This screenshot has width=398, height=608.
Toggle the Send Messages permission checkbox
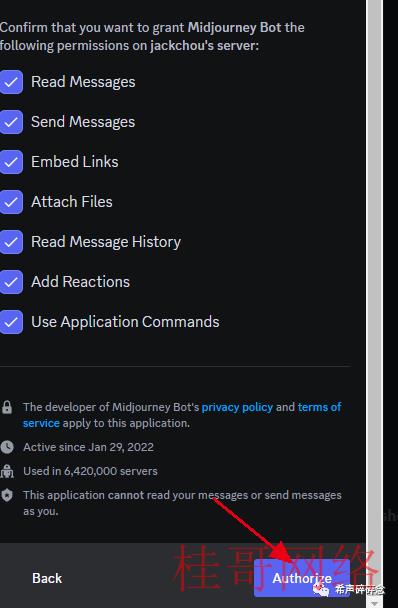tap(11, 122)
